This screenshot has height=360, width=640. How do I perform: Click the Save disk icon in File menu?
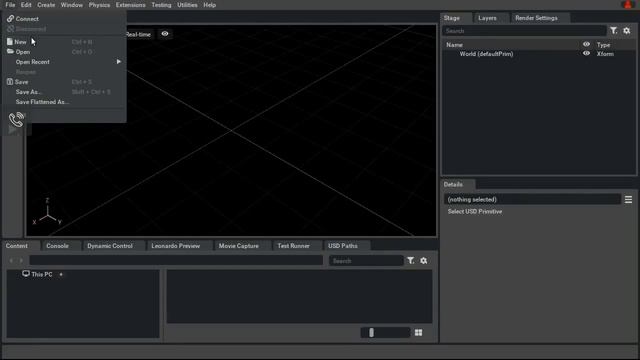[10, 82]
